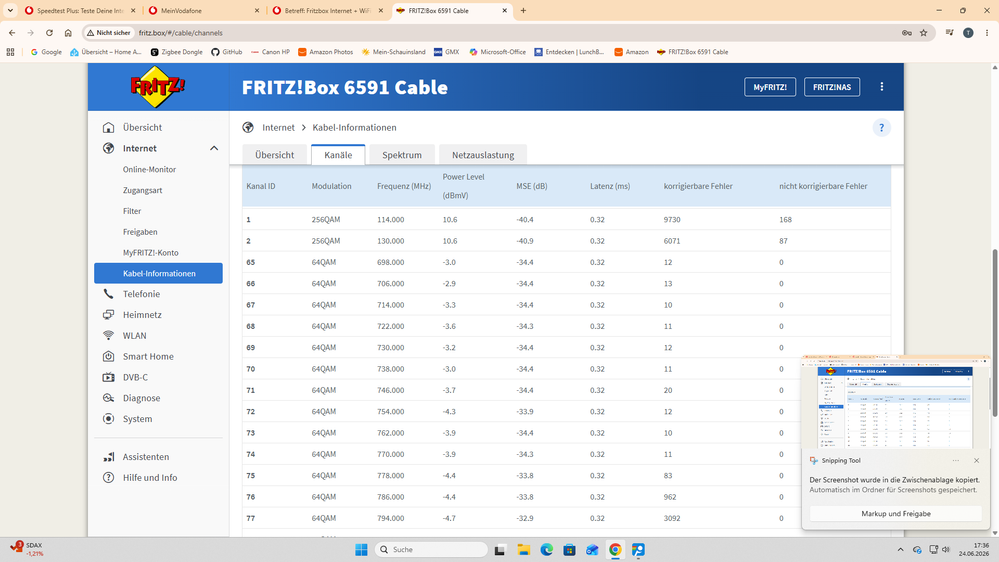Click the korrigierbare Fehler column header
This screenshot has width=999, height=562.
click(x=698, y=186)
